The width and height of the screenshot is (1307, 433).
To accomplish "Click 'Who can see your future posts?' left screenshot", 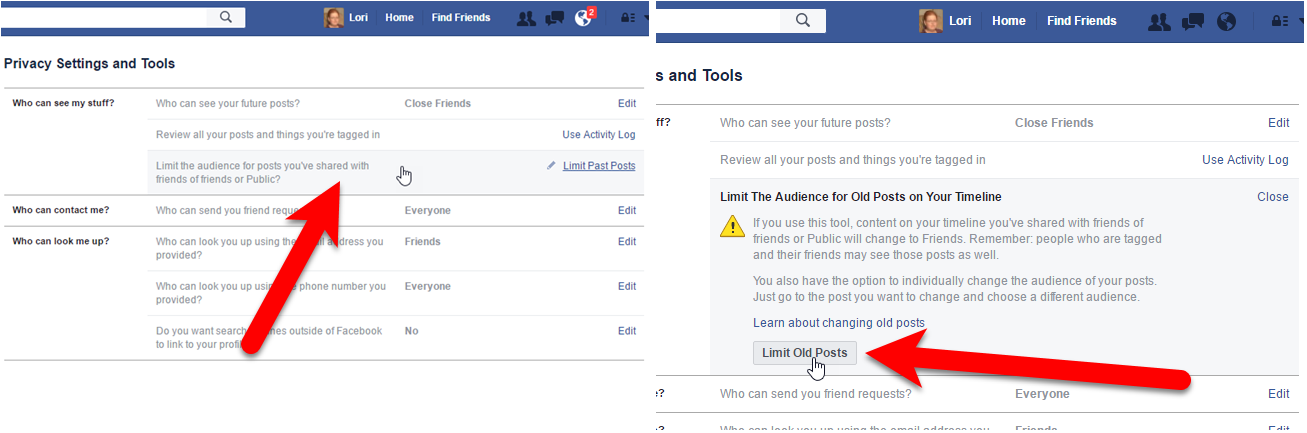I will pyautogui.click(x=228, y=103).
